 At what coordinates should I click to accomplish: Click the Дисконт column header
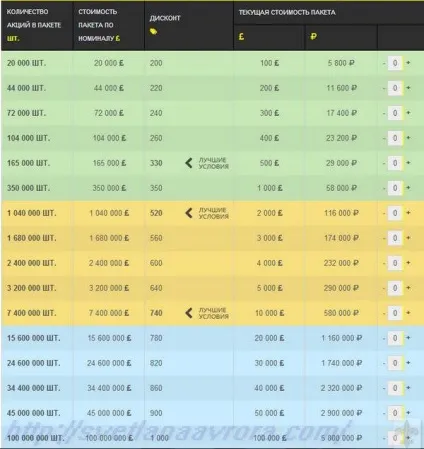(165, 18)
